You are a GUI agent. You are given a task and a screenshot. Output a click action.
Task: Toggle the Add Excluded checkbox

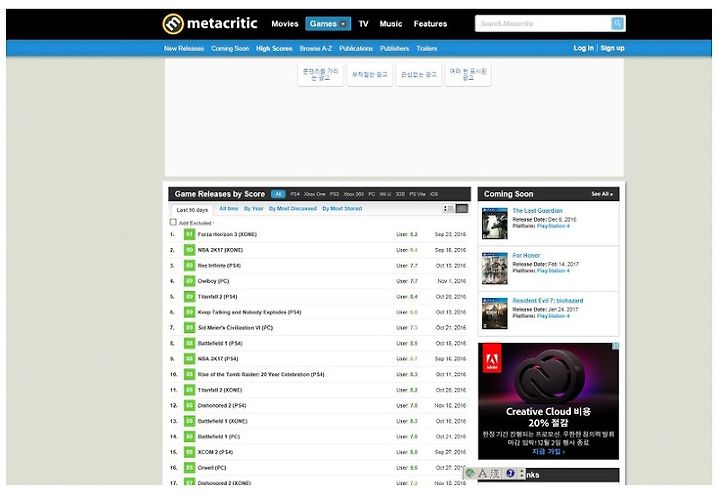pyautogui.click(x=173, y=222)
